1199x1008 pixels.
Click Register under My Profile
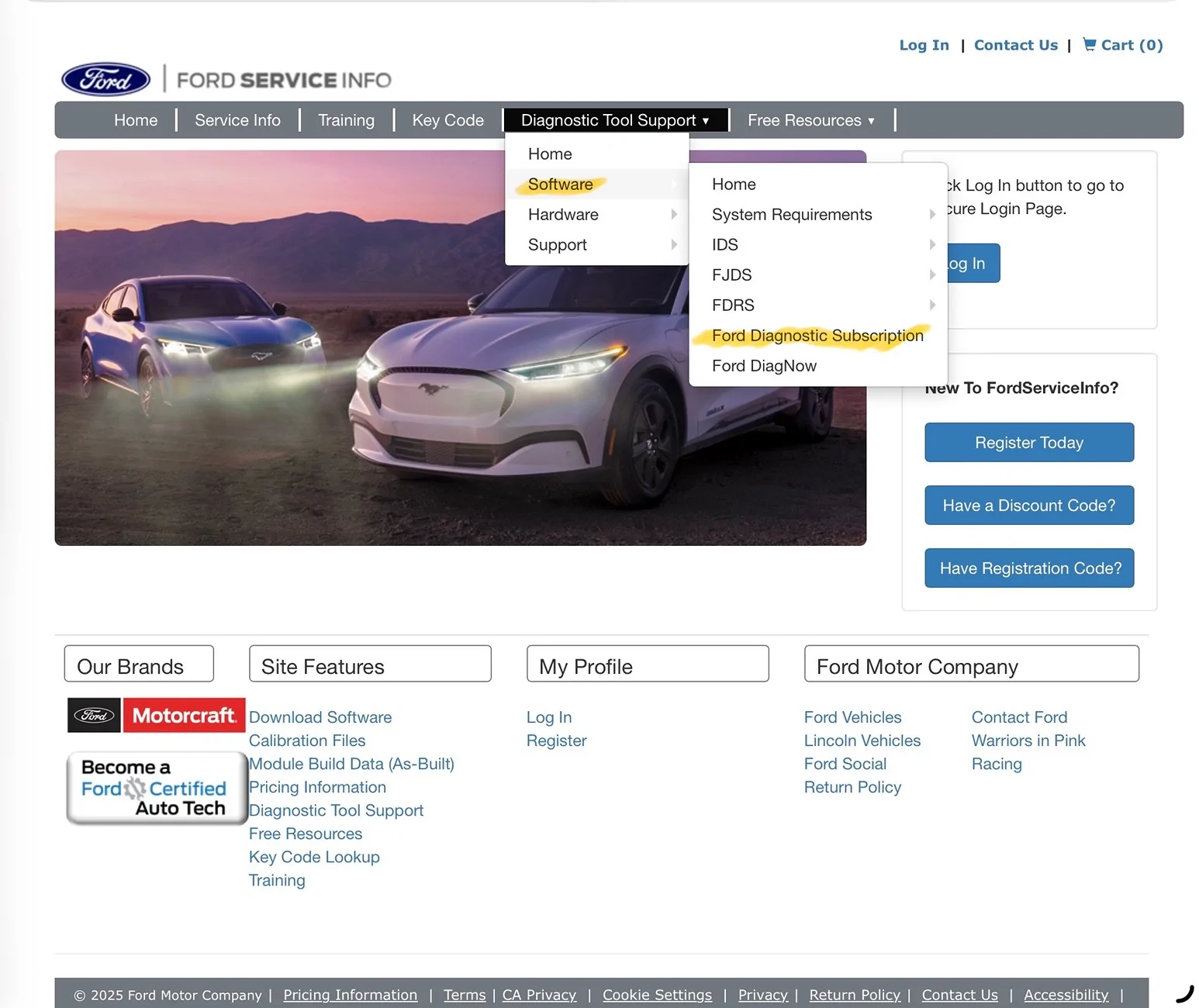click(x=557, y=740)
